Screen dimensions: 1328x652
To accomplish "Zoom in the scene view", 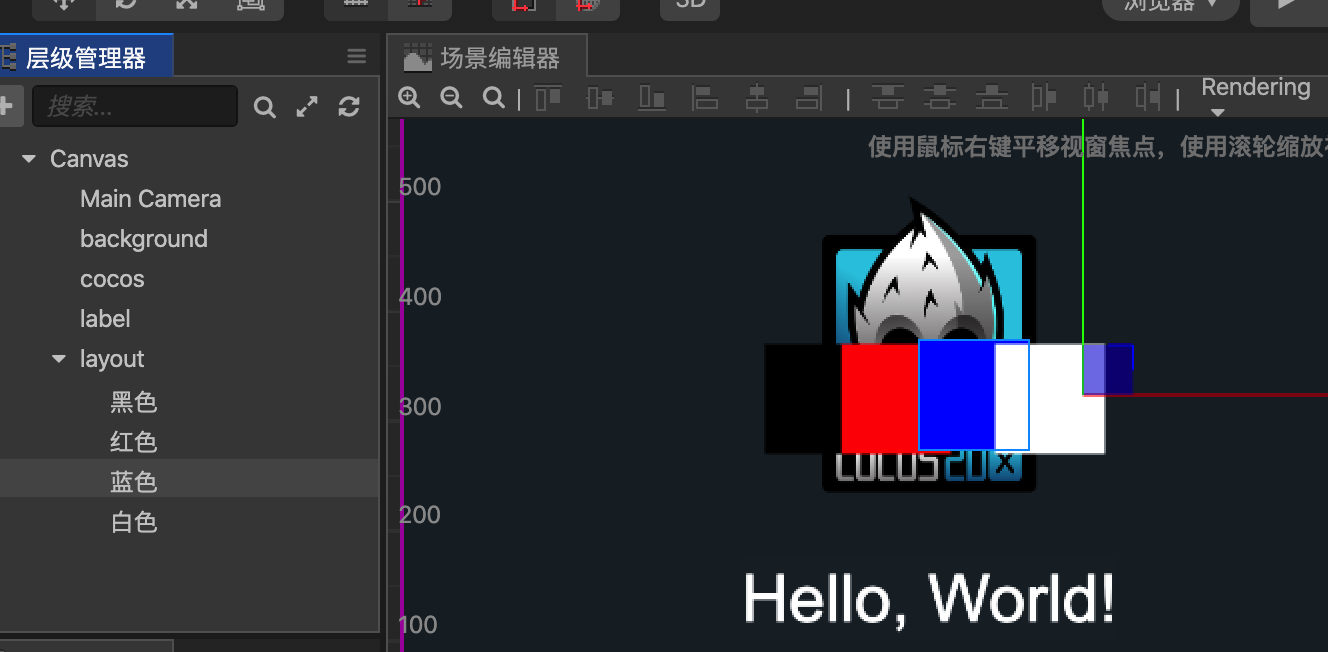I will click(409, 98).
